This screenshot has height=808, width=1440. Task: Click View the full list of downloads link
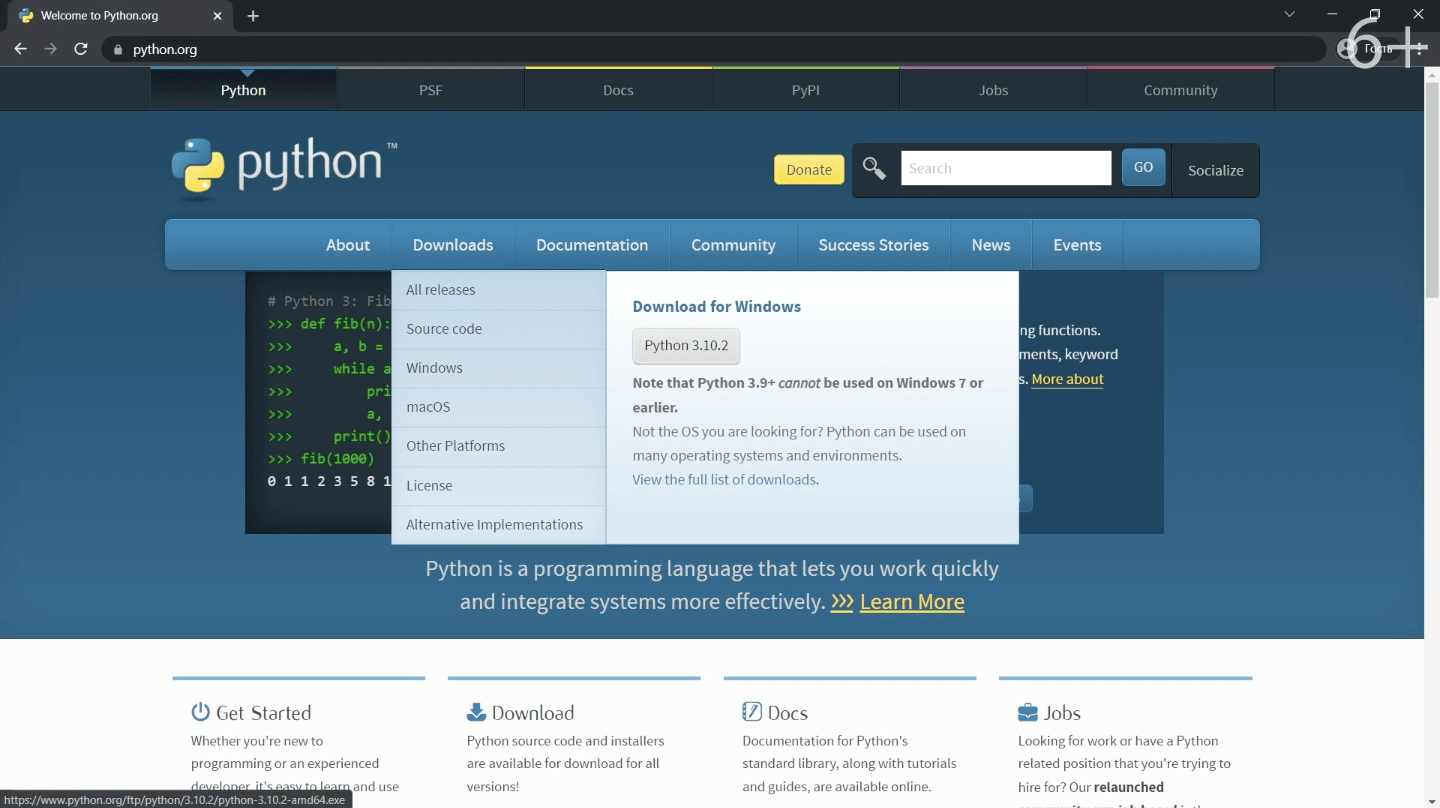(724, 480)
